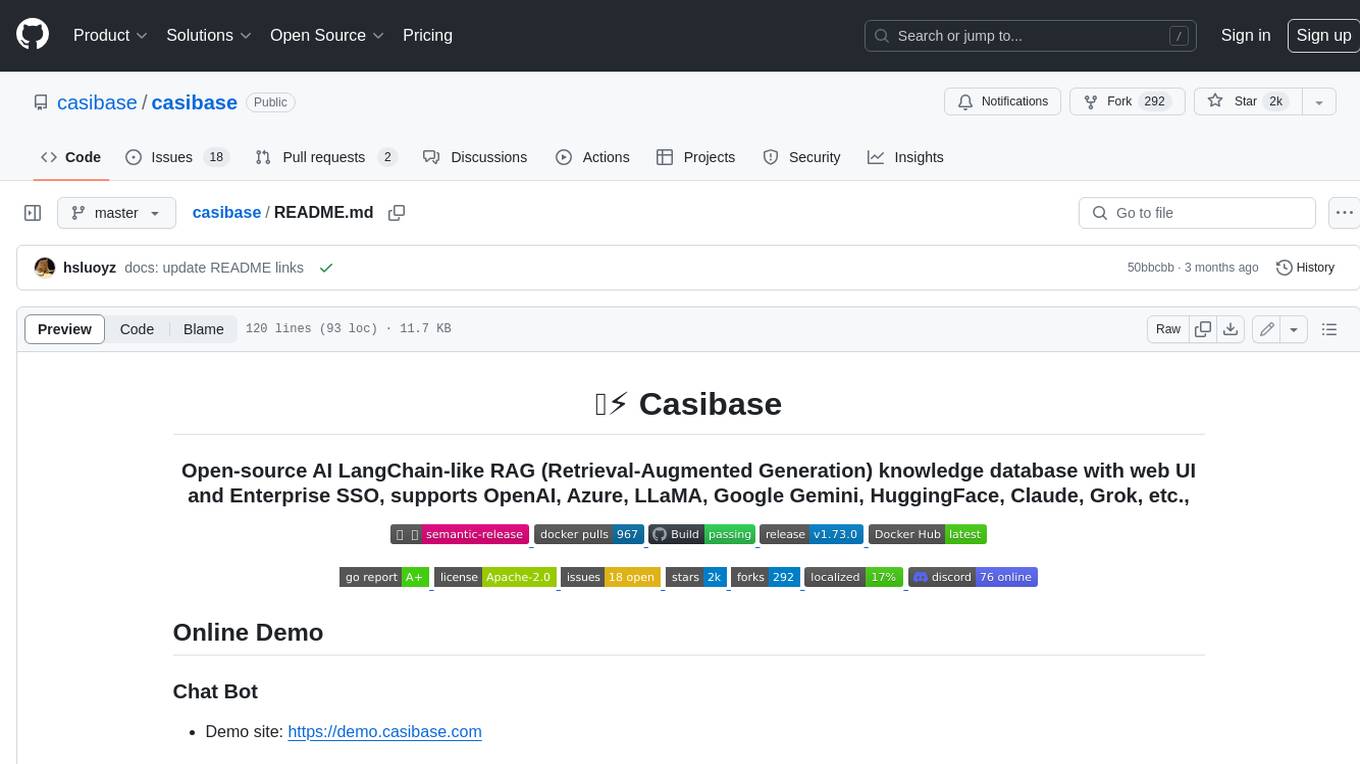Viewport: 1360px width, 764px height.
Task: Star the casibase repository
Action: click(1246, 101)
